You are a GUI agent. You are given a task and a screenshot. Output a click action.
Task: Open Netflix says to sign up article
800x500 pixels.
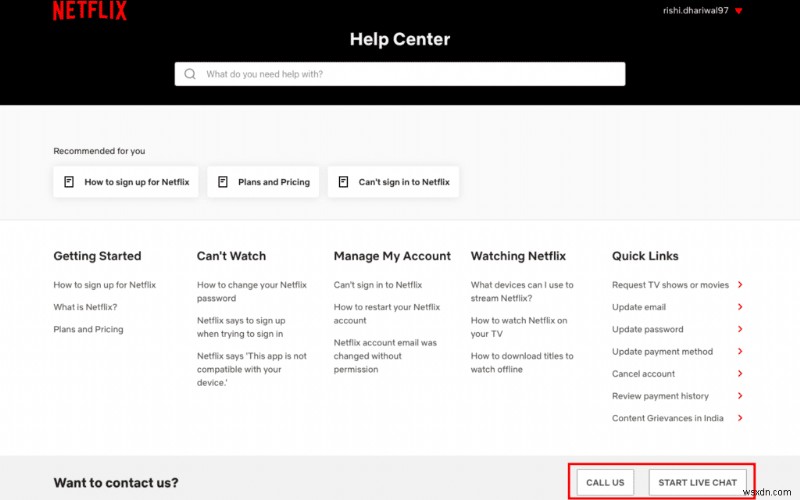point(241,327)
